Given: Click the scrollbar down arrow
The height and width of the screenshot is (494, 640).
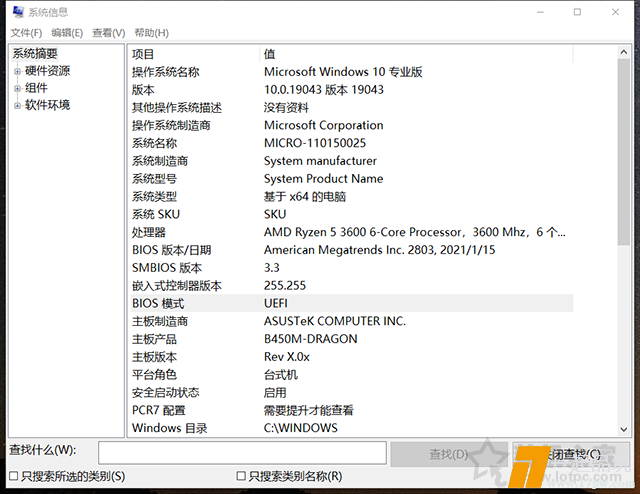Looking at the screenshot, I should (x=623, y=429).
